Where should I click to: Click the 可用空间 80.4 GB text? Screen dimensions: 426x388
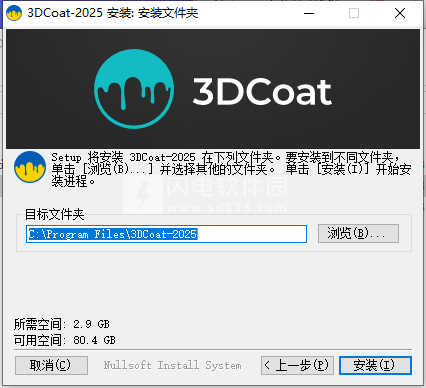(65, 340)
